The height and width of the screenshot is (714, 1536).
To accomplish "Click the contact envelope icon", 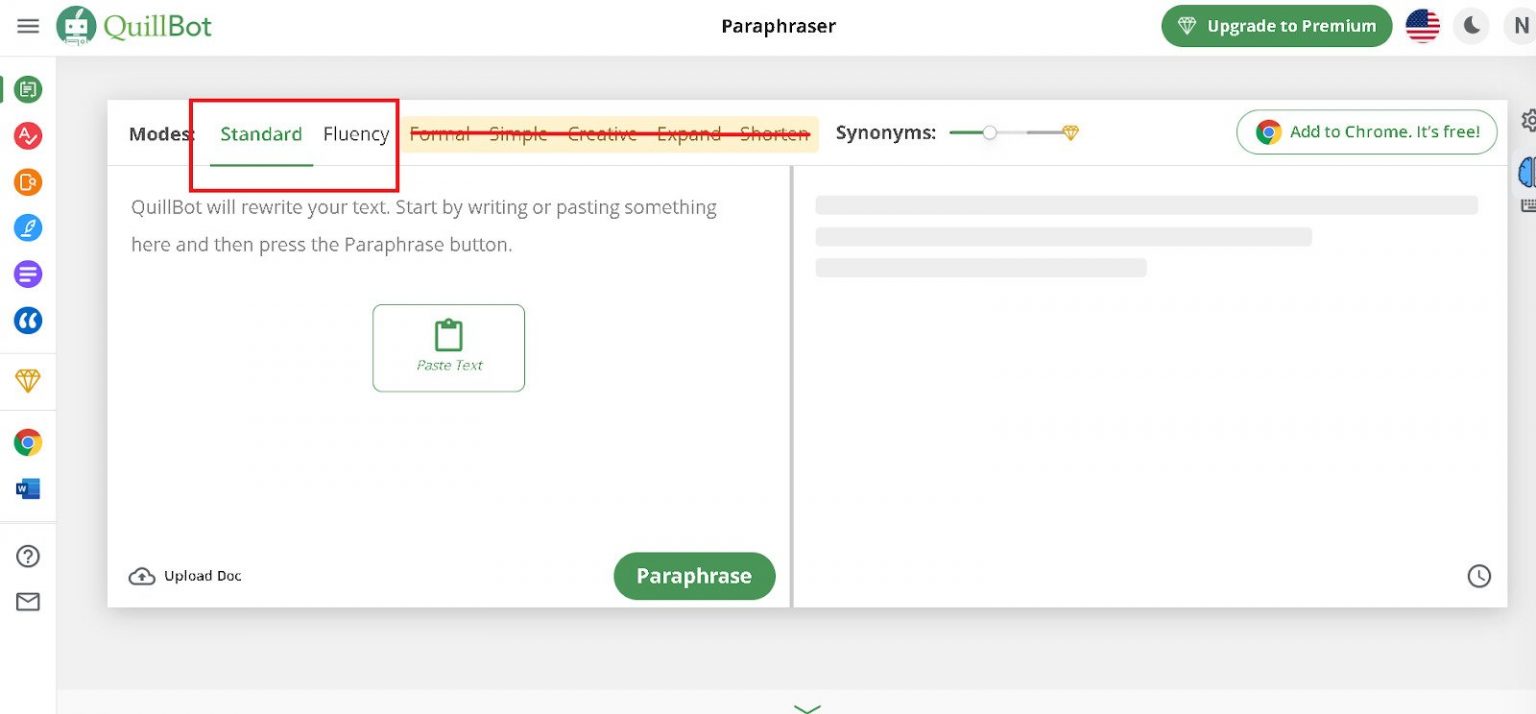I will (x=27, y=601).
